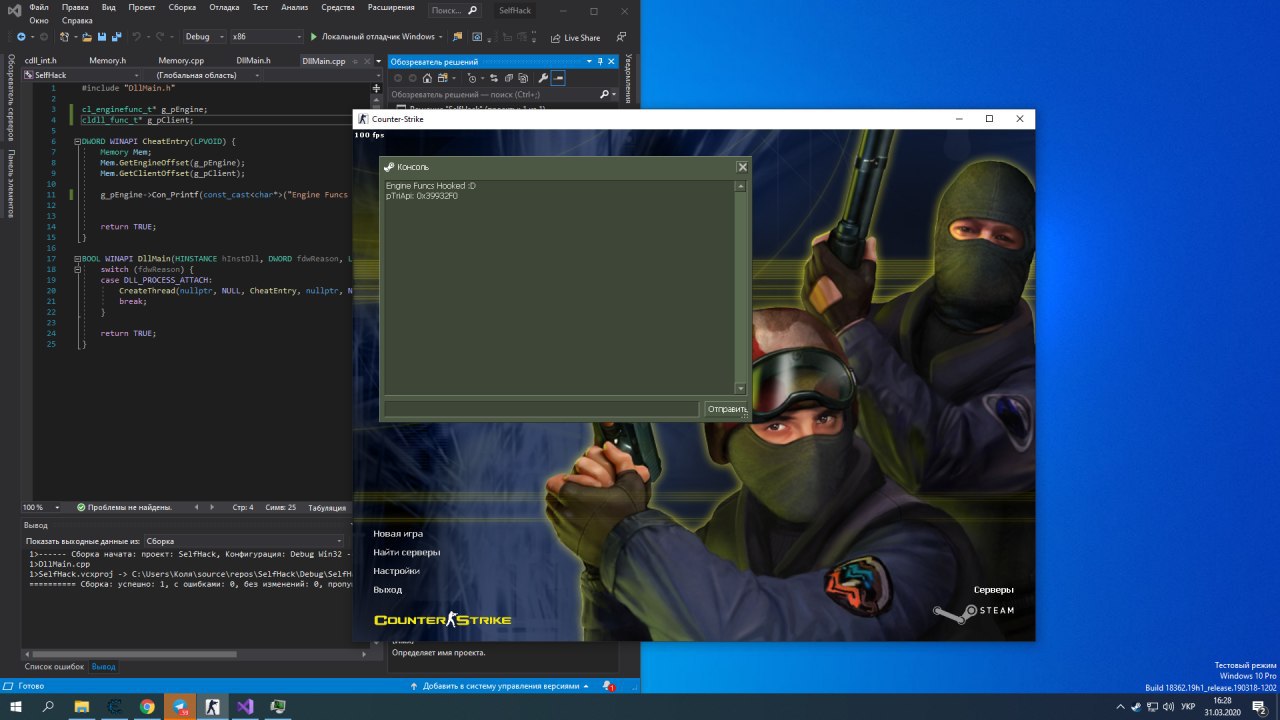Open Telegram from taskbar
1280x720 pixels.
(180, 706)
